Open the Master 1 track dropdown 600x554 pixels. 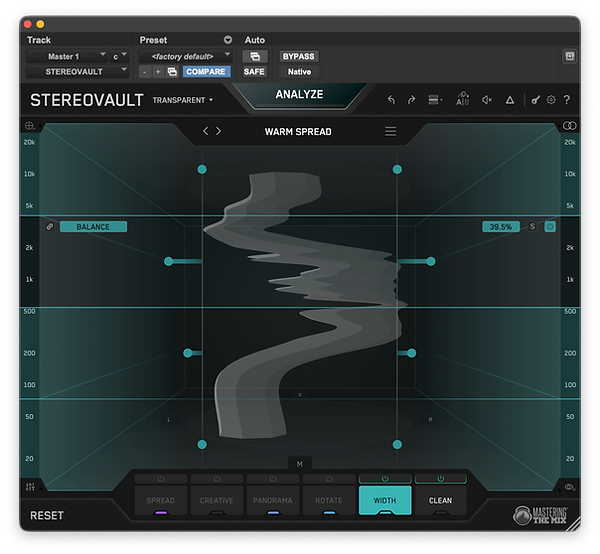click(x=66, y=56)
